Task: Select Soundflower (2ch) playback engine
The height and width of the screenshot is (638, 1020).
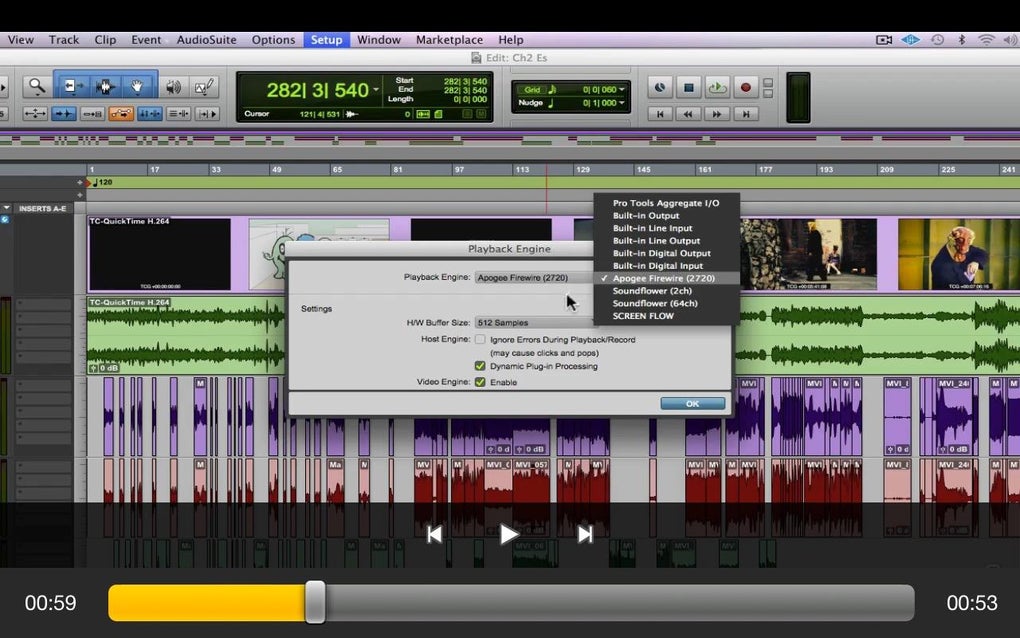Action: click(652, 291)
